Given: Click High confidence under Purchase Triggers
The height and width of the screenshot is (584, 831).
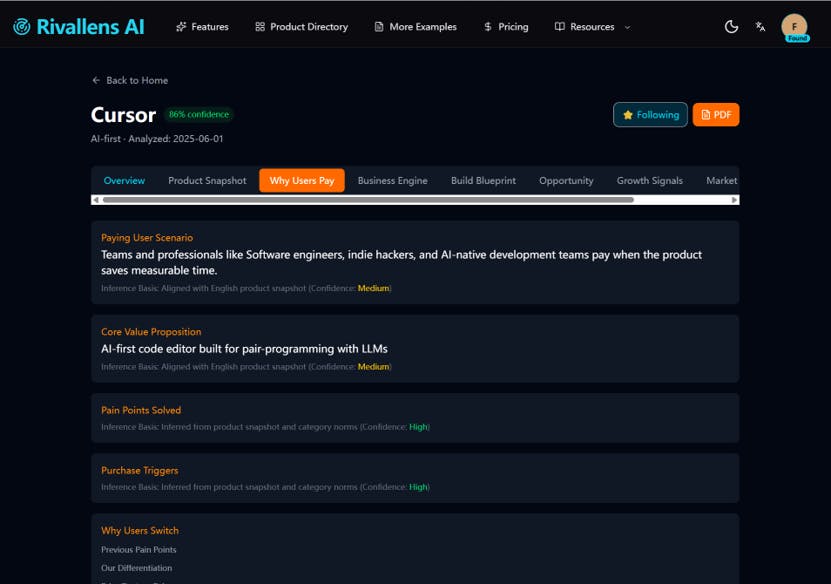Looking at the screenshot, I should (x=418, y=487).
